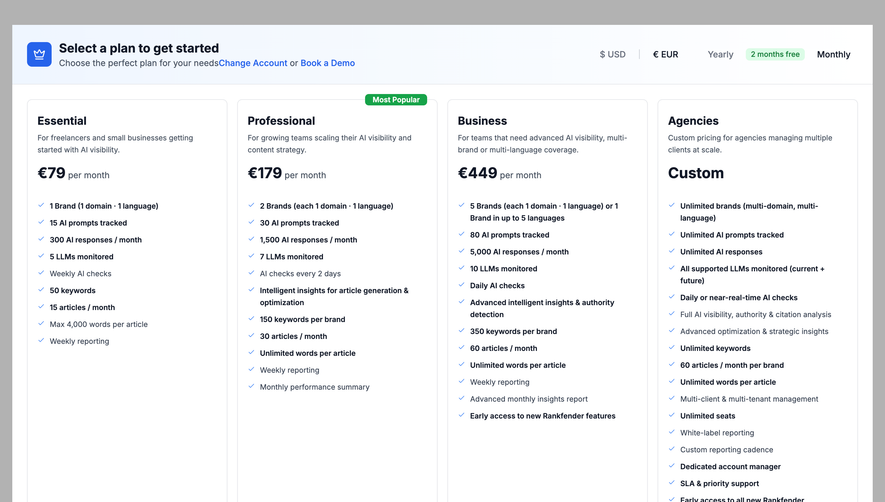Open the Change Account link
This screenshot has height=502, width=885.
click(x=253, y=63)
